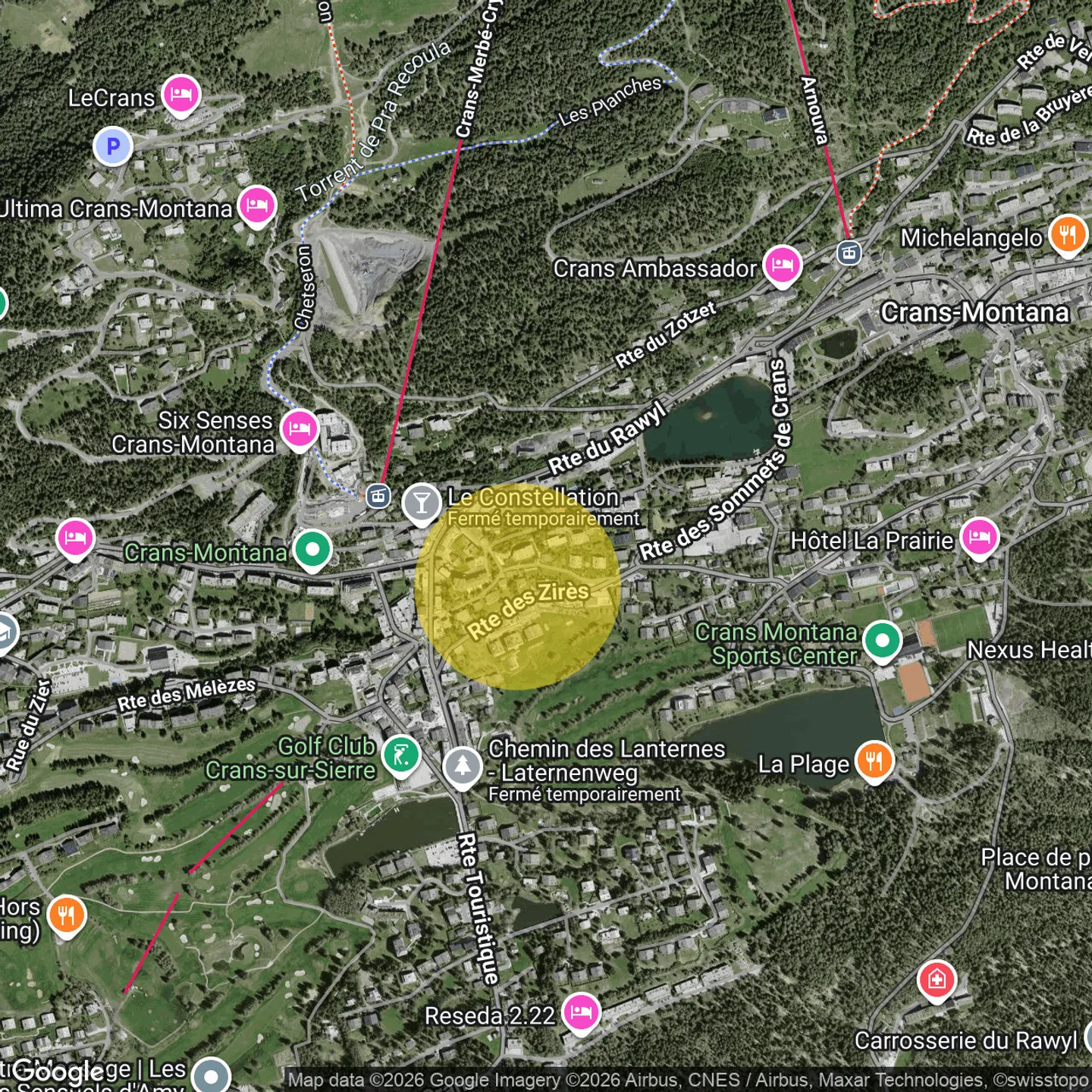Click the Crans Ambassador label
The image size is (1092, 1092).
click(x=655, y=268)
